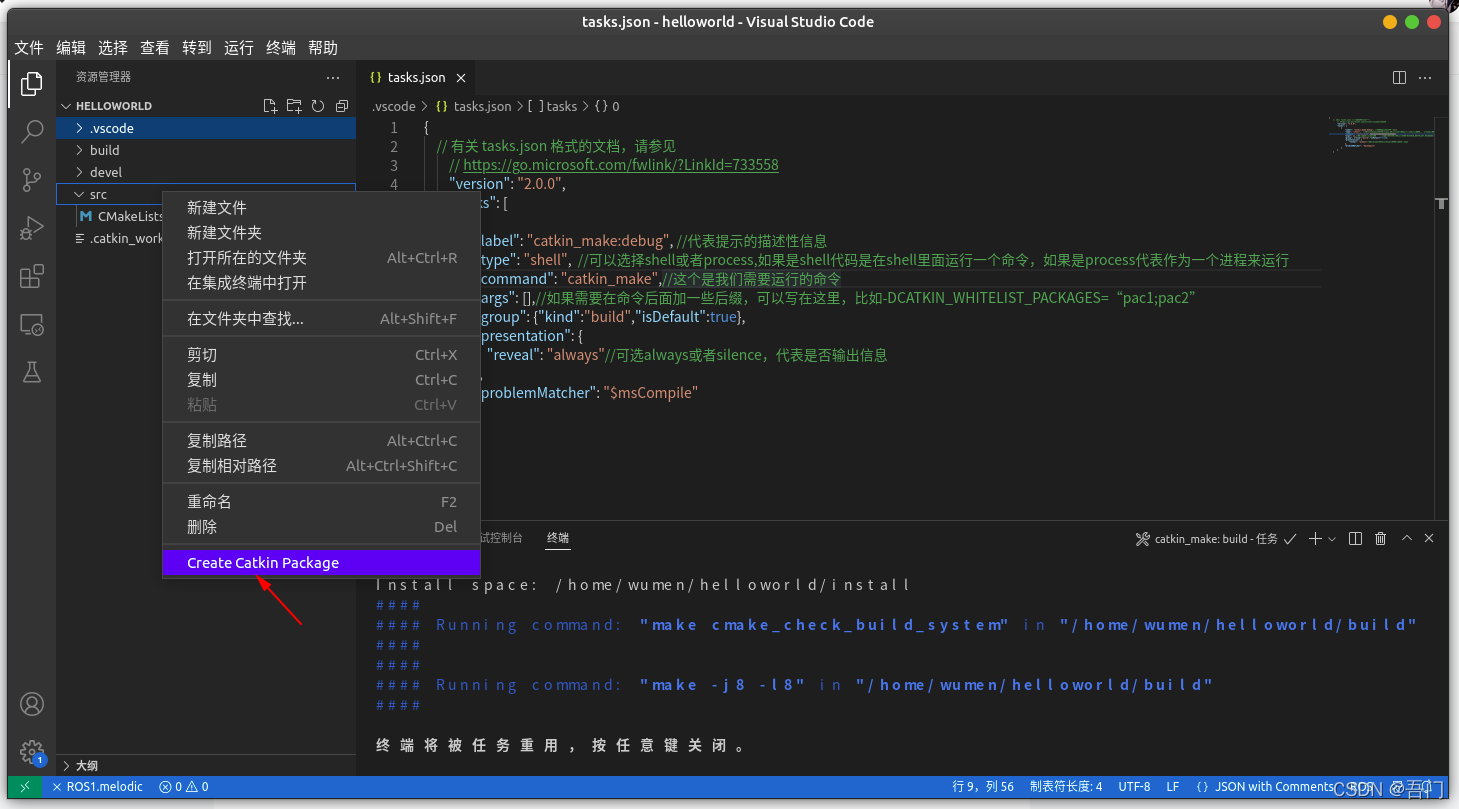Viewport: 1459px width, 809px height.
Task: Open the 终端 menu
Action: click(x=280, y=47)
